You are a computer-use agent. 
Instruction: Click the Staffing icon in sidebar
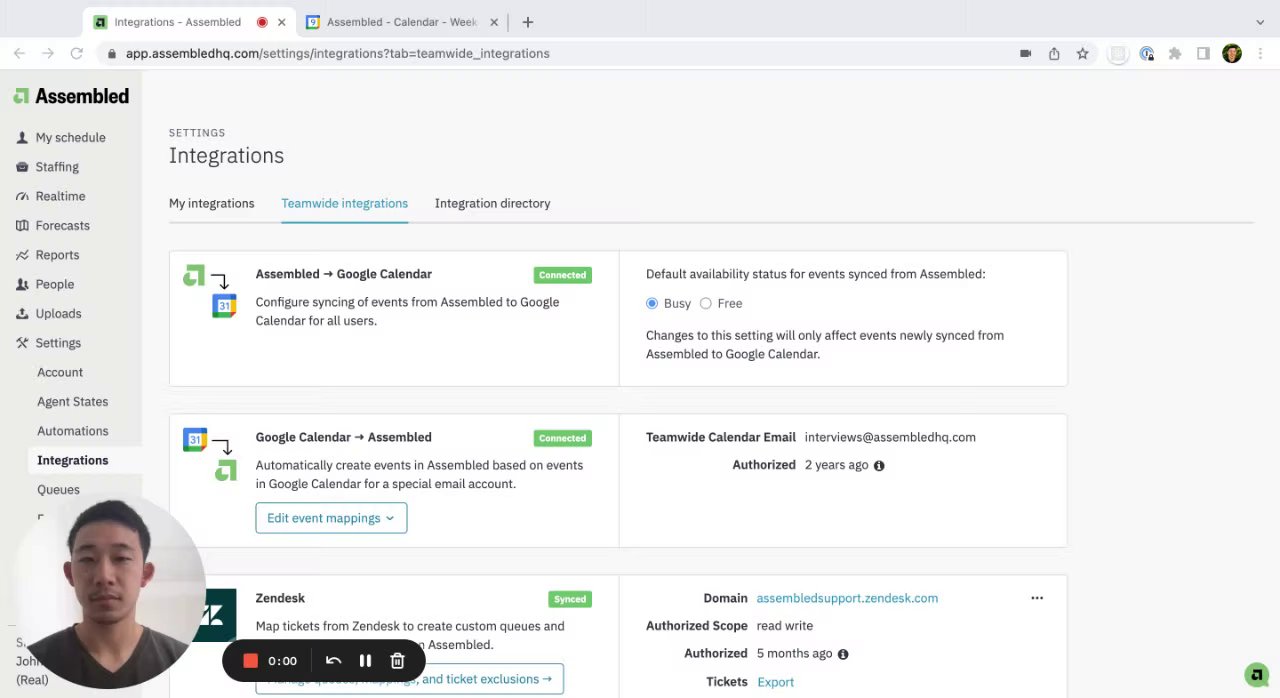22,167
